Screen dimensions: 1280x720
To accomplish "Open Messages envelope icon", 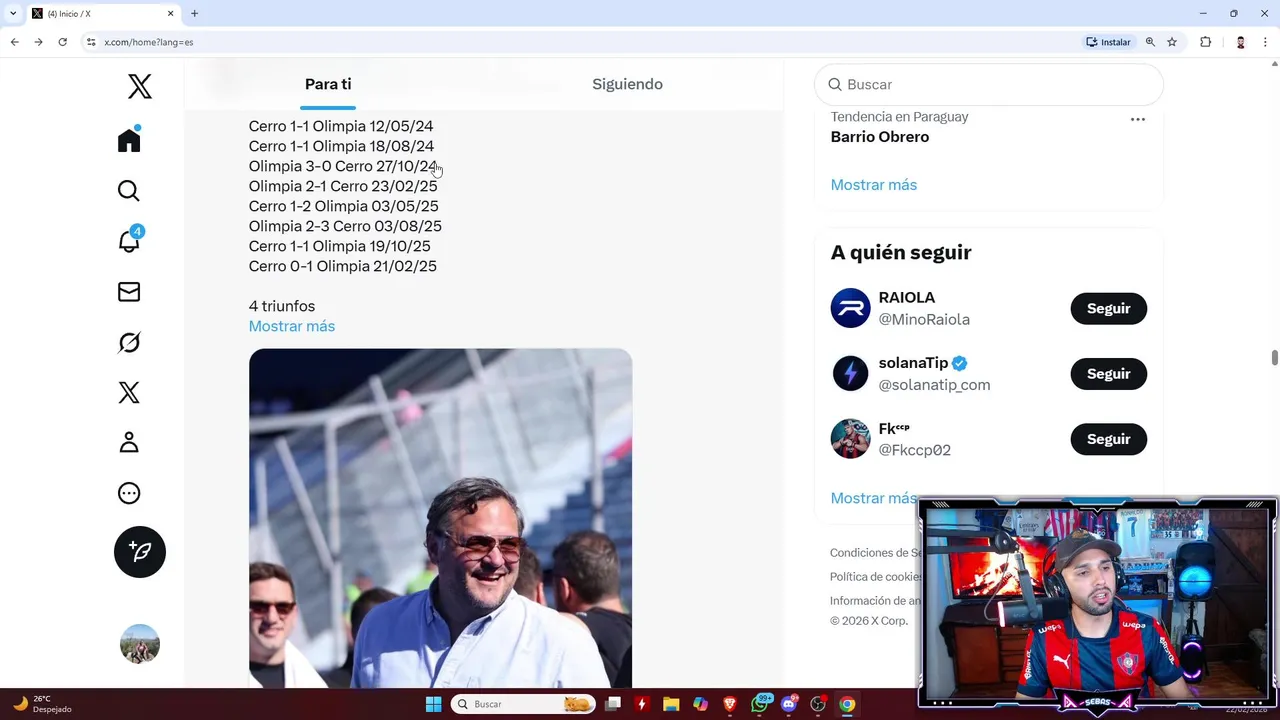I will [x=129, y=292].
